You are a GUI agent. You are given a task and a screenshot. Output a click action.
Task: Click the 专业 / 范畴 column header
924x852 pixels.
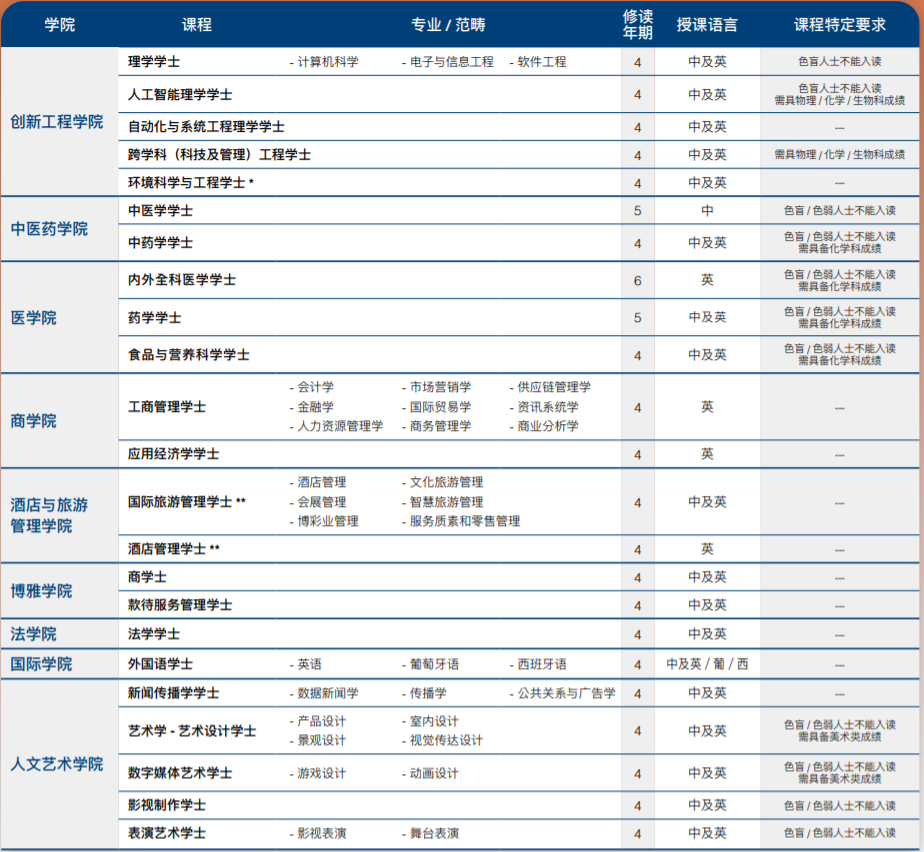pos(448,25)
